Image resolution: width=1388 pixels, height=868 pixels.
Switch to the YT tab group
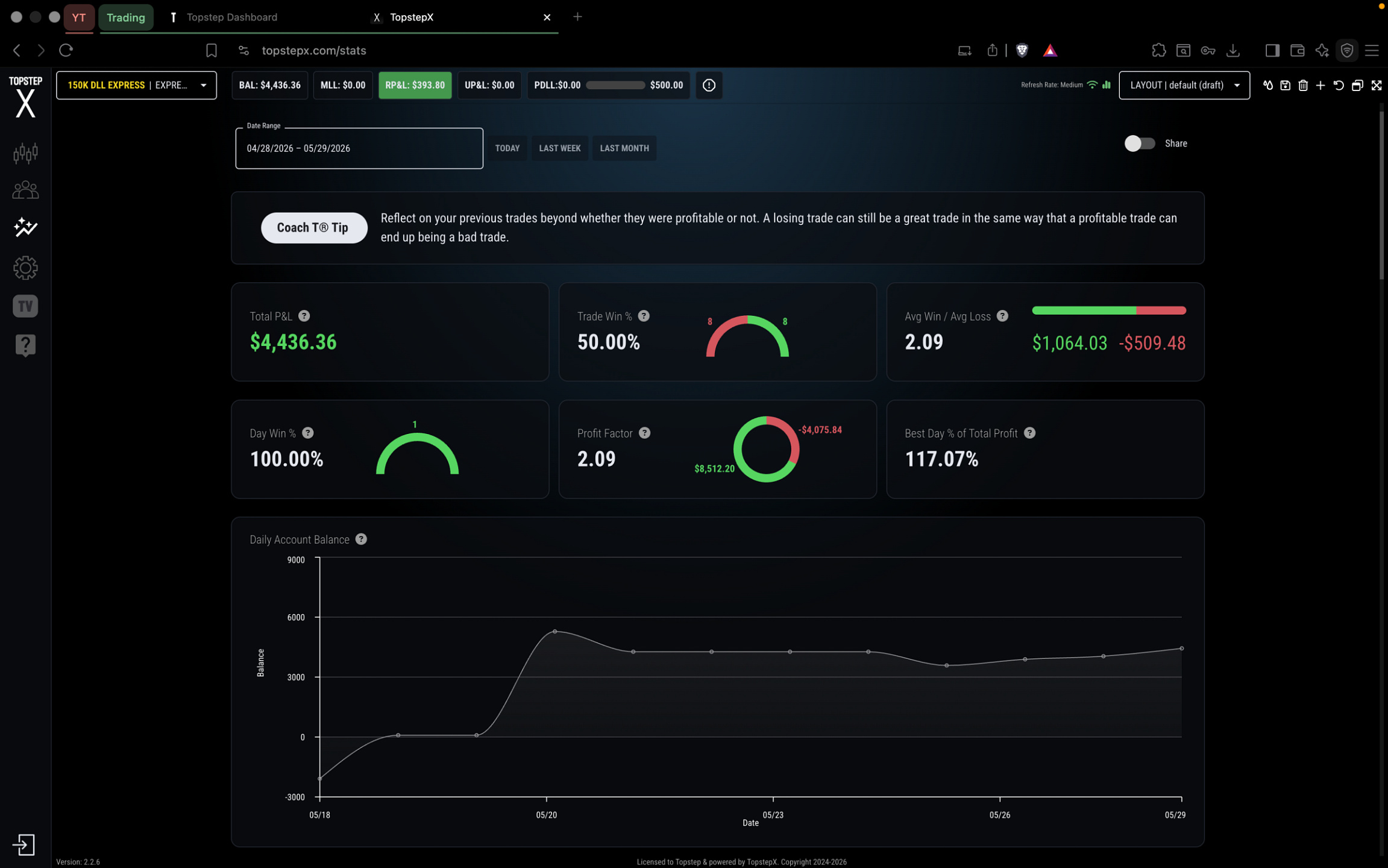point(79,17)
